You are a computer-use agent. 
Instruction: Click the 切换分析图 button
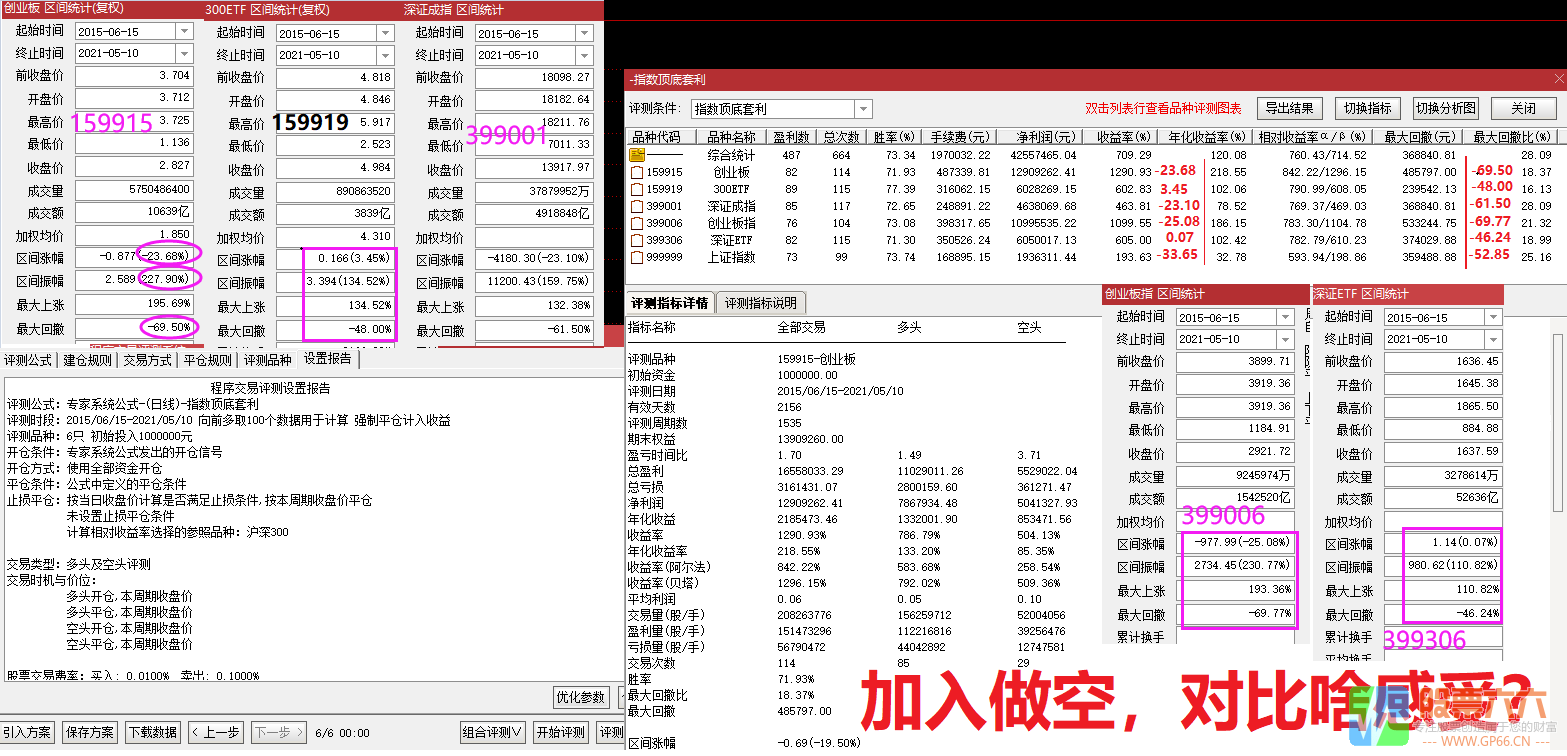1445,108
